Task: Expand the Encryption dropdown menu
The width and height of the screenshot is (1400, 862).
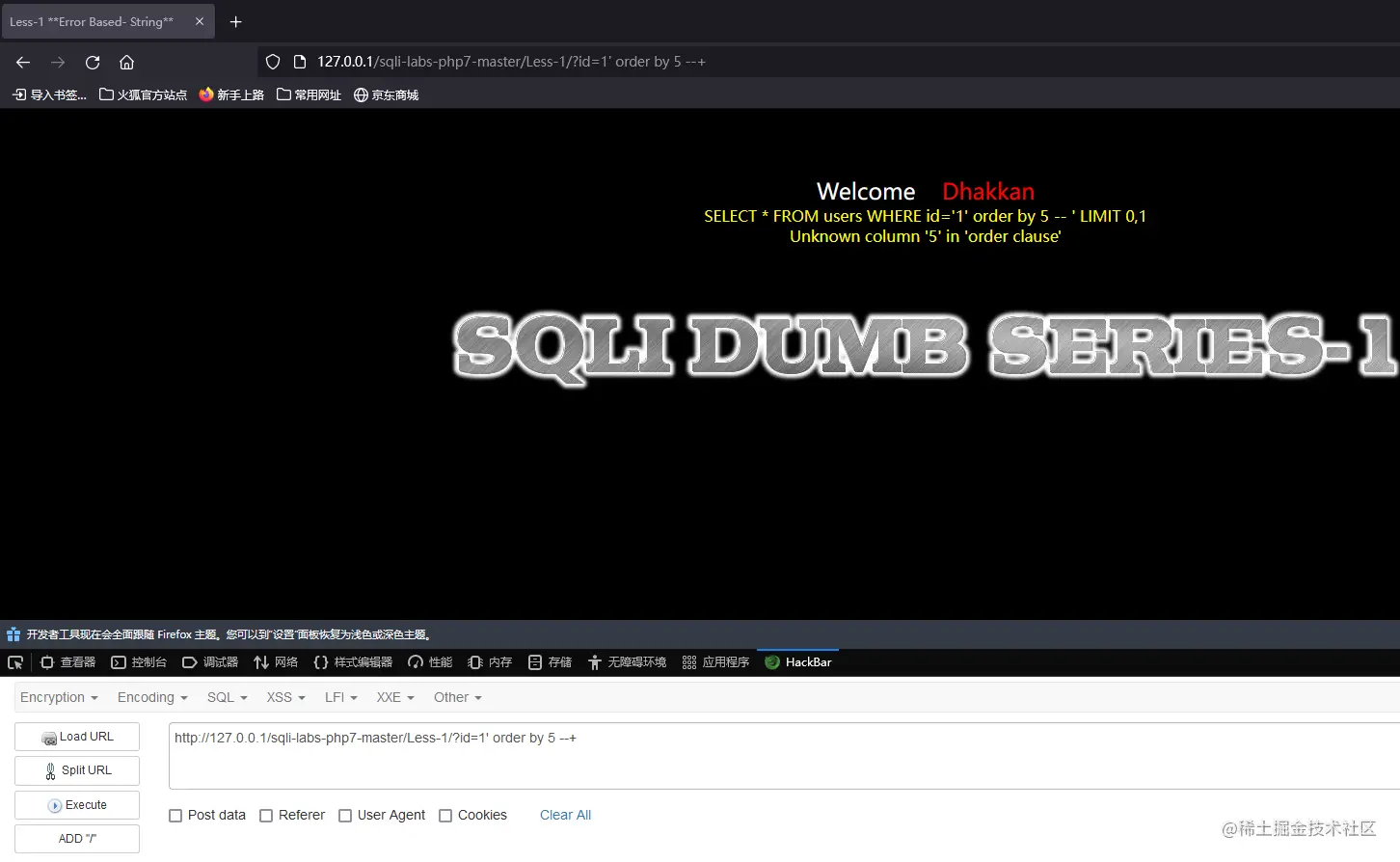Action: pyautogui.click(x=59, y=697)
